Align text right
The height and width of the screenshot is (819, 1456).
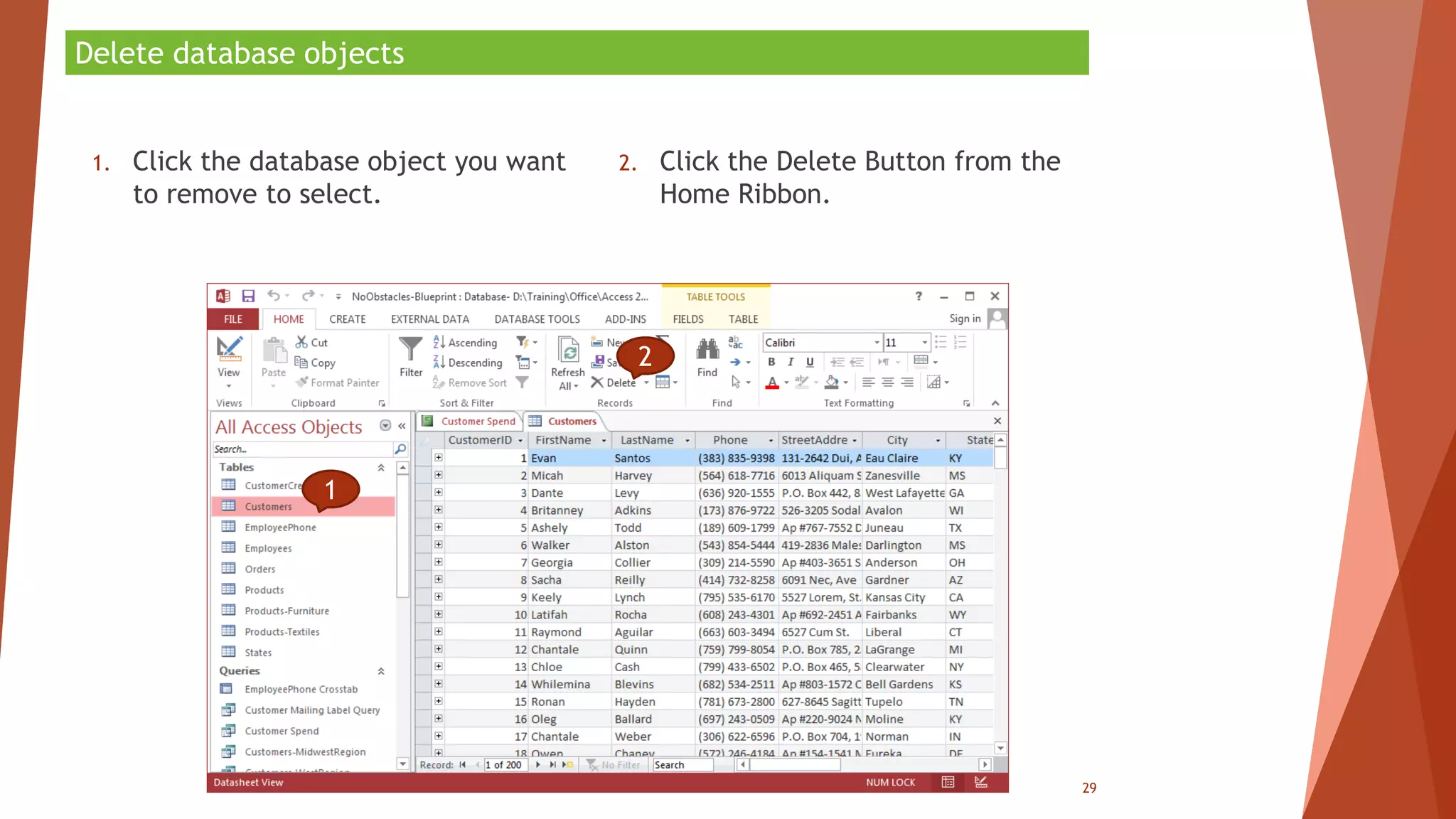pyautogui.click(x=907, y=382)
